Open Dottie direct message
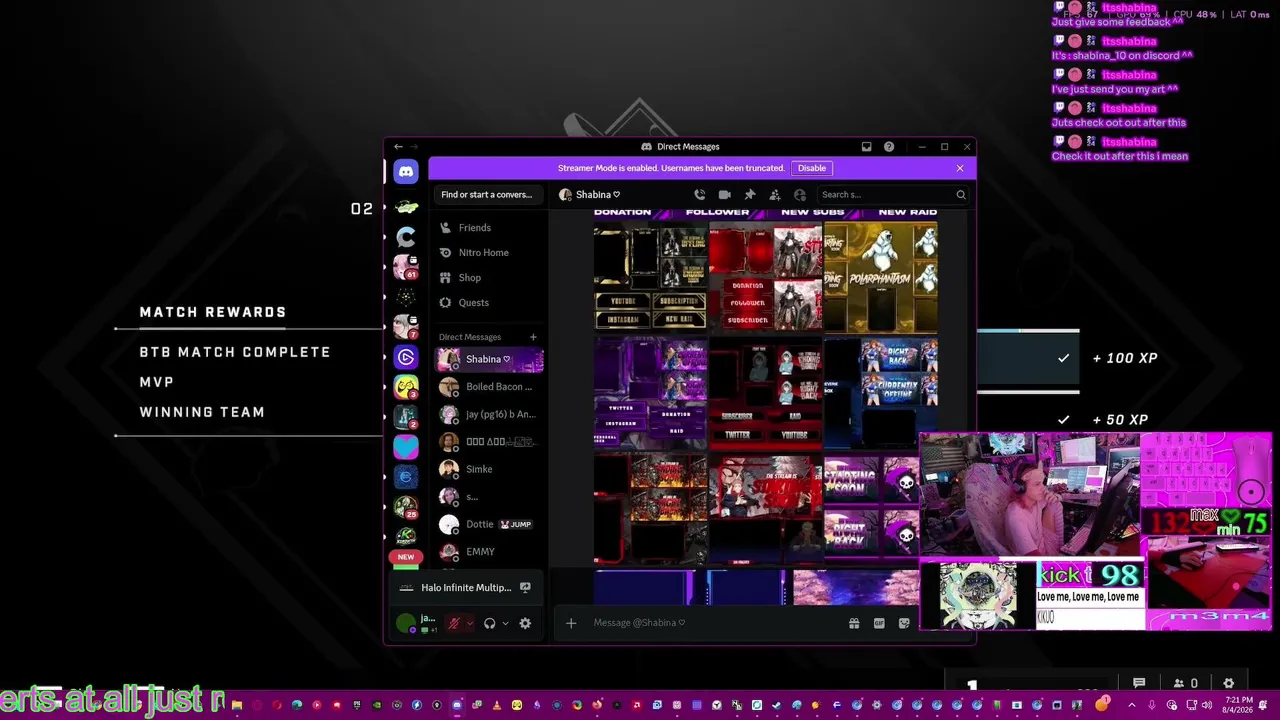This screenshot has height=720, width=1280. pos(489,524)
